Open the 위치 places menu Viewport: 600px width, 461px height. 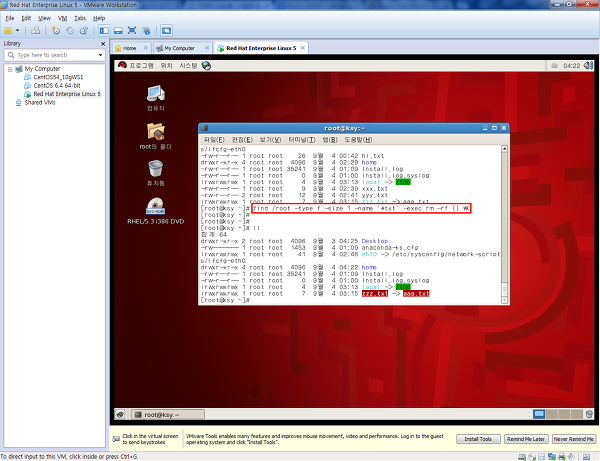(x=166, y=66)
